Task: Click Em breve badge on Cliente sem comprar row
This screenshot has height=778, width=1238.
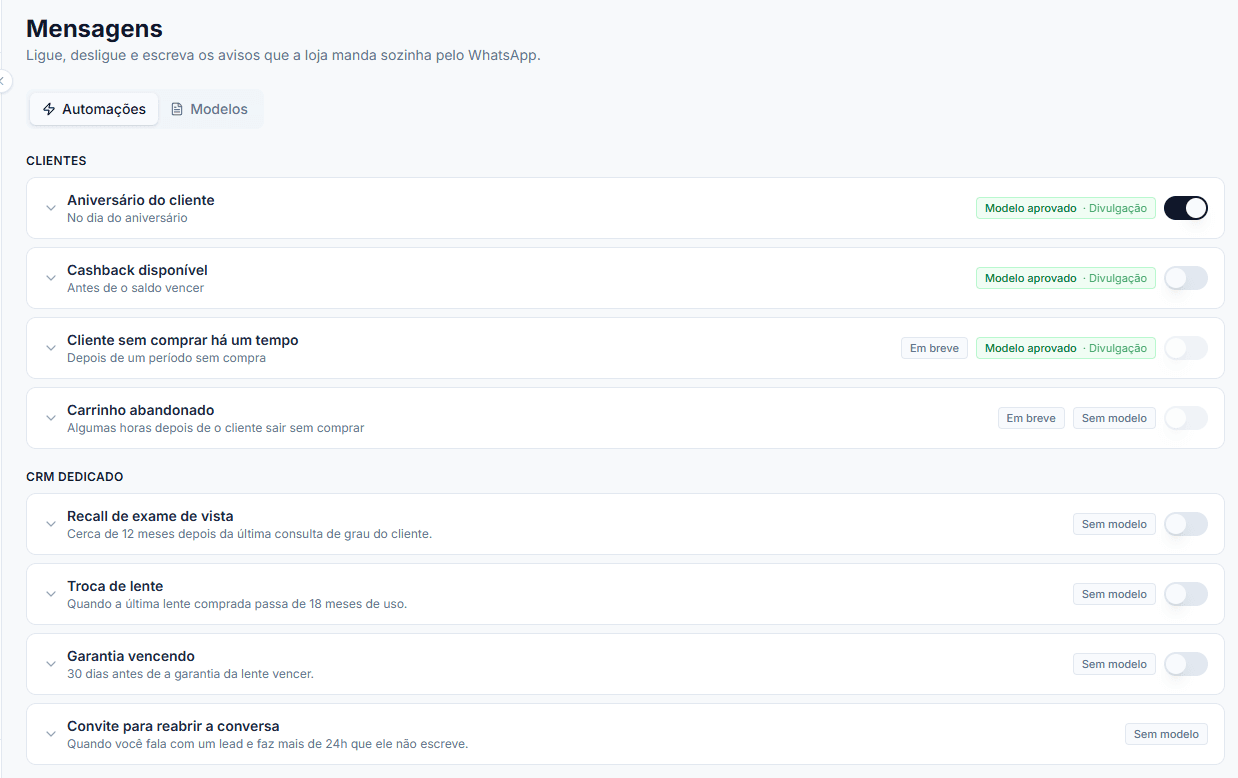Action: coord(934,348)
